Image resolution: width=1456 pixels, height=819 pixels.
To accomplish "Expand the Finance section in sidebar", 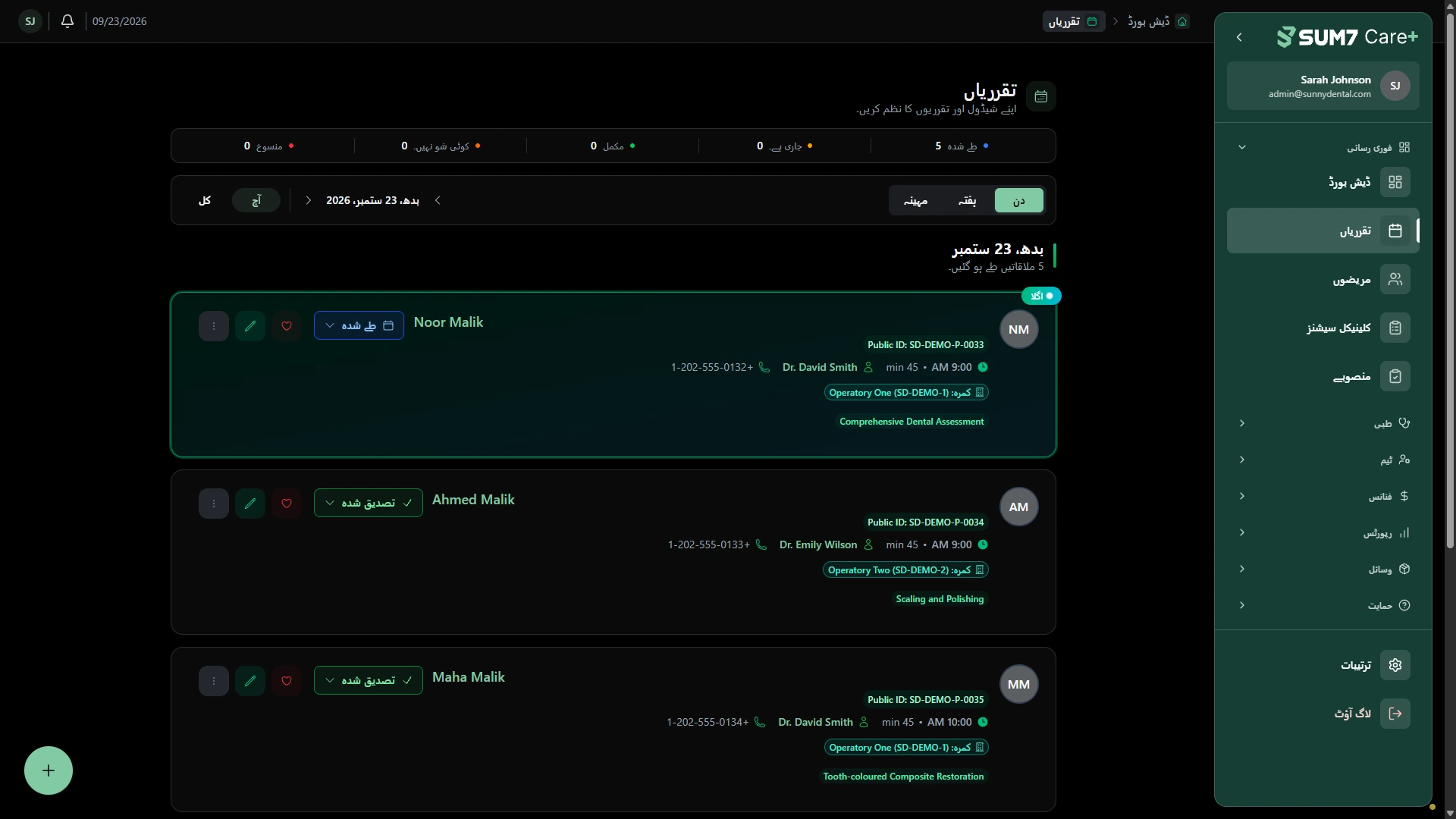I will 1323,496.
